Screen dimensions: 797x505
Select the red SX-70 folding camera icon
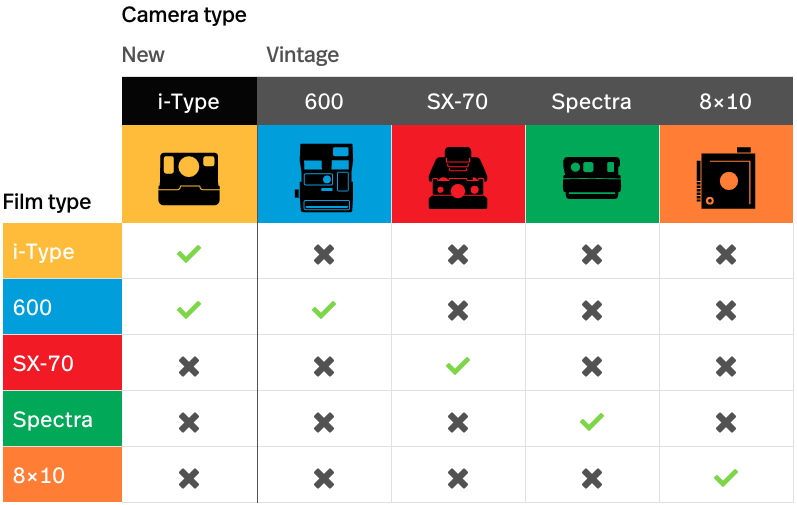pos(457,178)
